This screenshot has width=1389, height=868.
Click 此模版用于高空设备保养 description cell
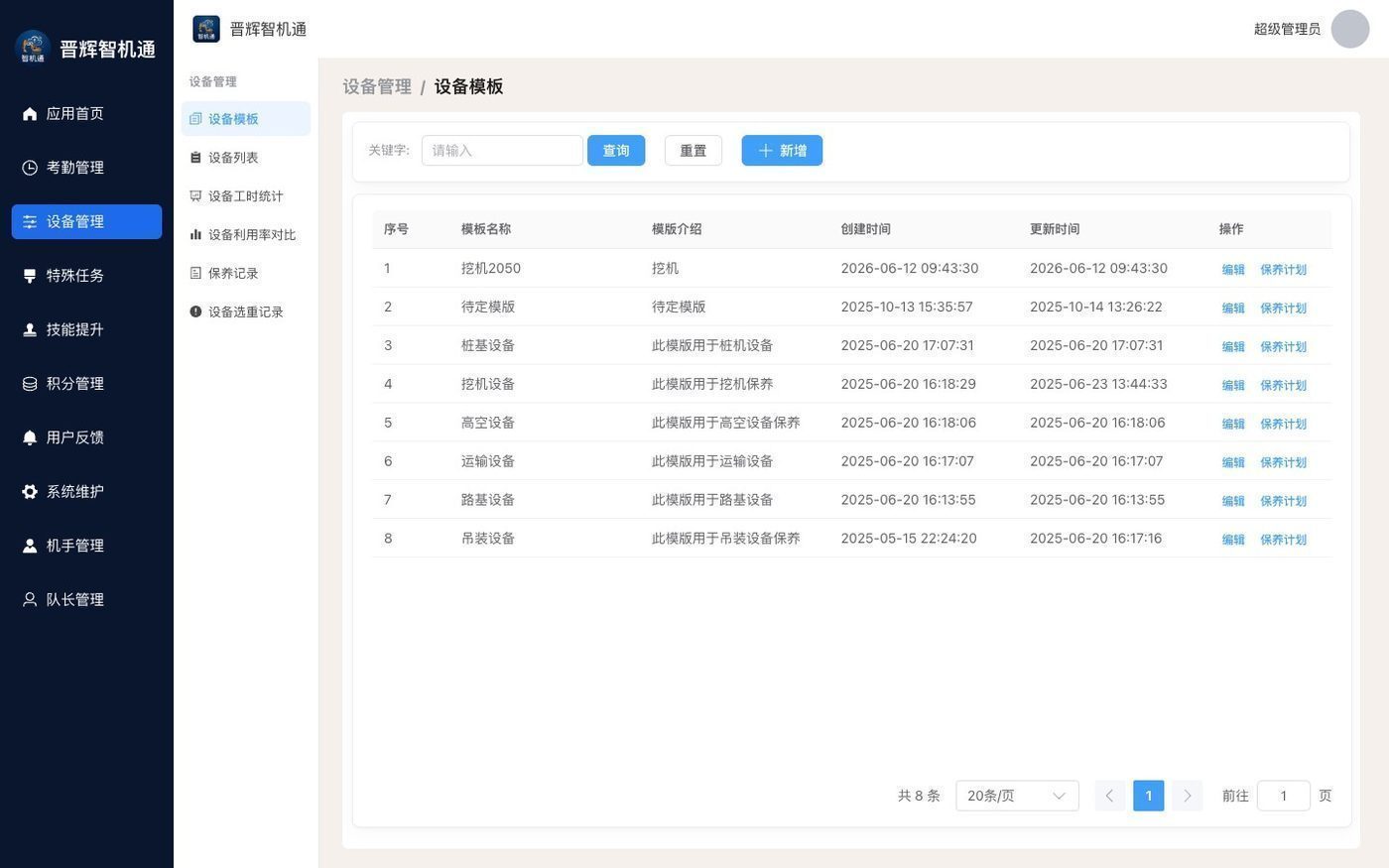click(x=726, y=423)
